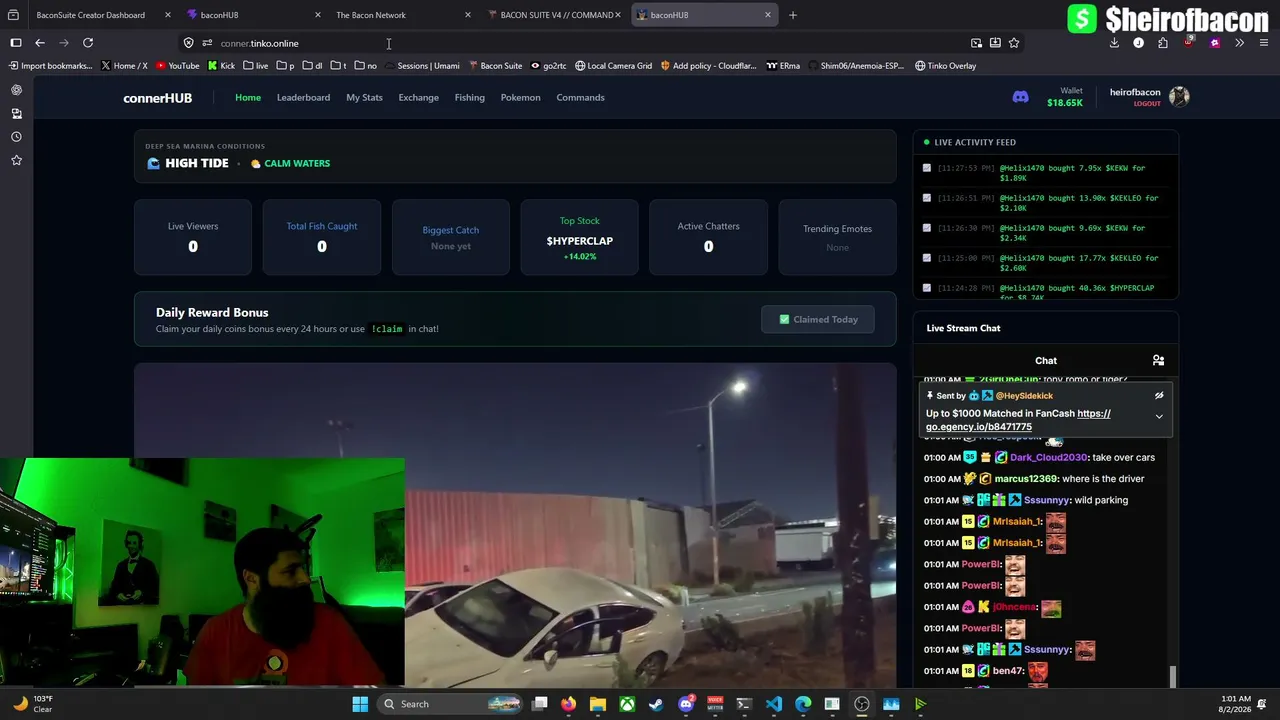1280x720 pixels.
Task: Open the weather widget showing 103°F
Action: click(x=31, y=704)
